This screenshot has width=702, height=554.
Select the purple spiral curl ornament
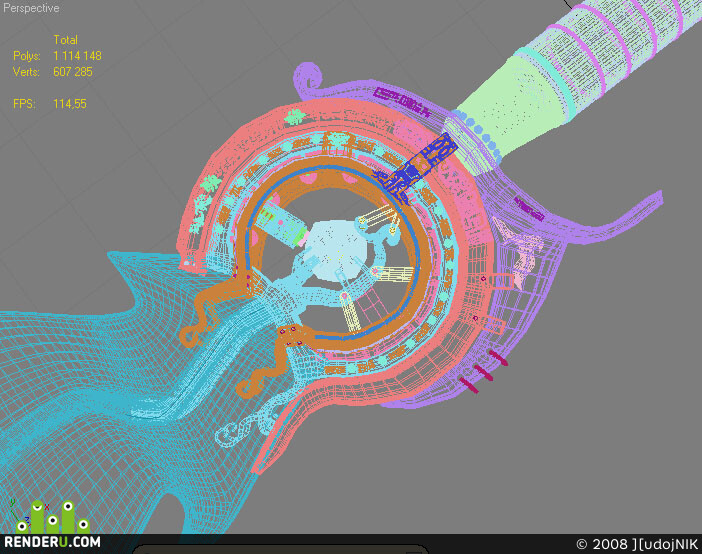(308, 77)
